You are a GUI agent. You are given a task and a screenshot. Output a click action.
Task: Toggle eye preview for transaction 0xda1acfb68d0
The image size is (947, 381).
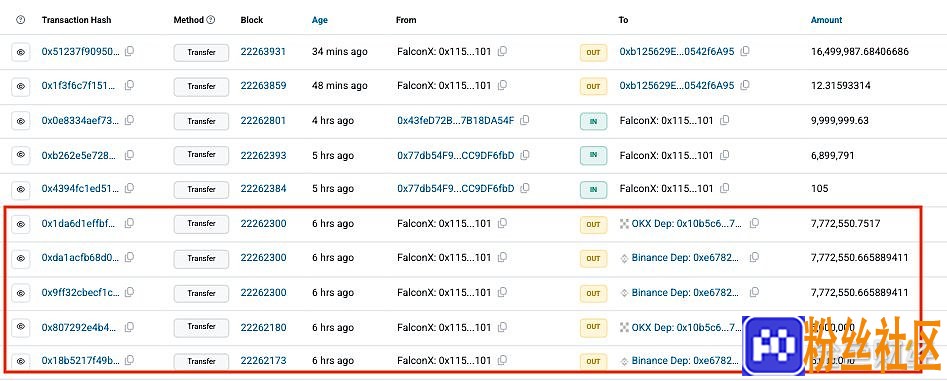point(21,258)
